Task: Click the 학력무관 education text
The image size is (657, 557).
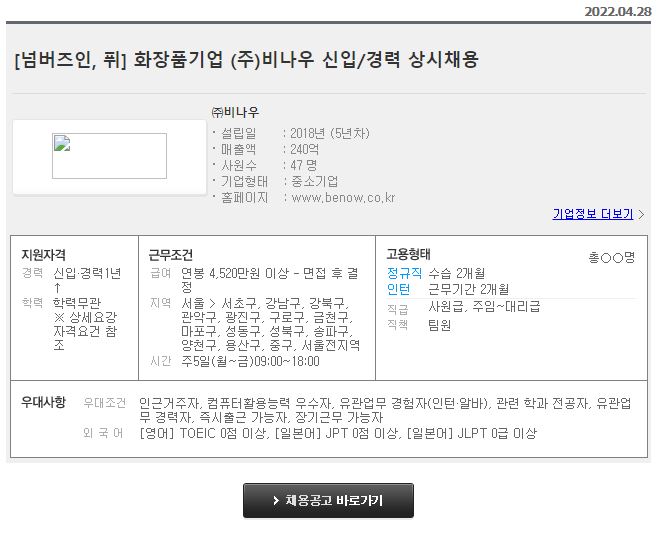Action: [x=77, y=303]
